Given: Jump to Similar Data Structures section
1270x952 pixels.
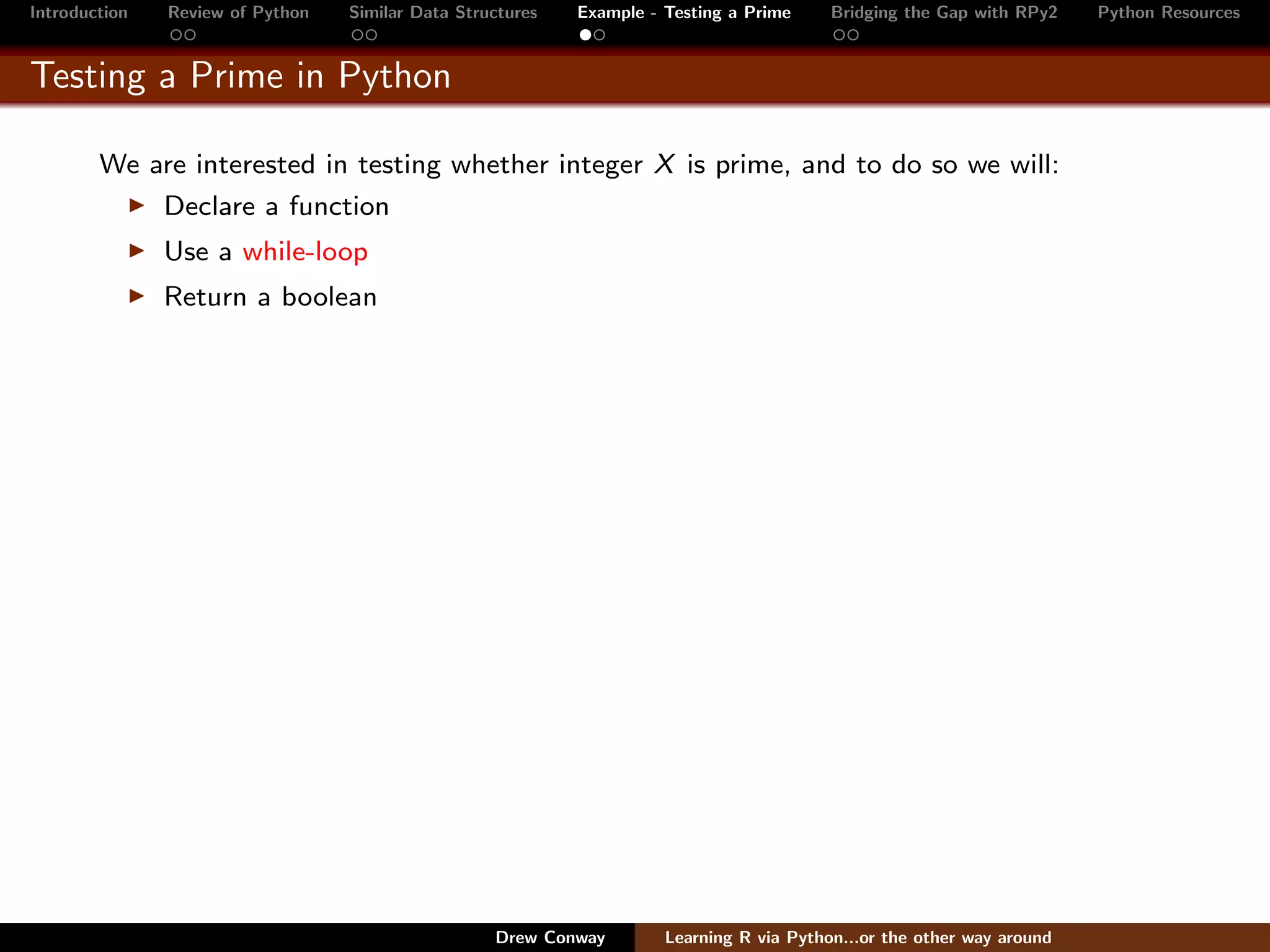Looking at the screenshot, I should click(443, 13).
